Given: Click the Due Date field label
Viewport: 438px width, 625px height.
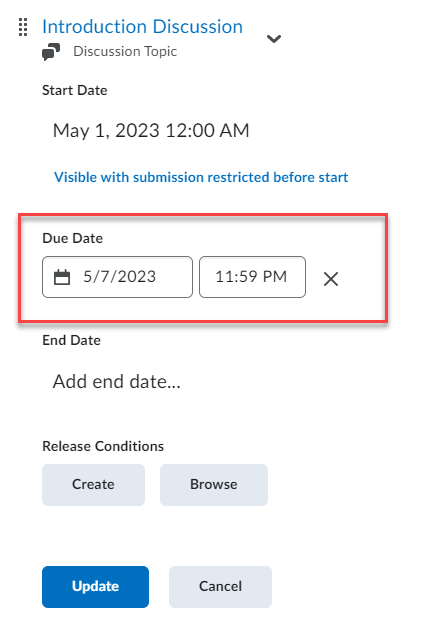Looking at the screenshot, I should pos(73,238).
